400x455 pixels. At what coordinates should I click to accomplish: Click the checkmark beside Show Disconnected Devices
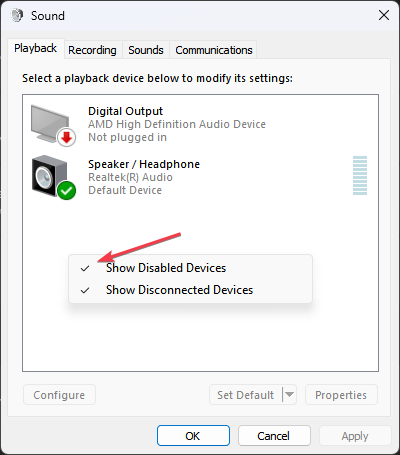(85, 290)
